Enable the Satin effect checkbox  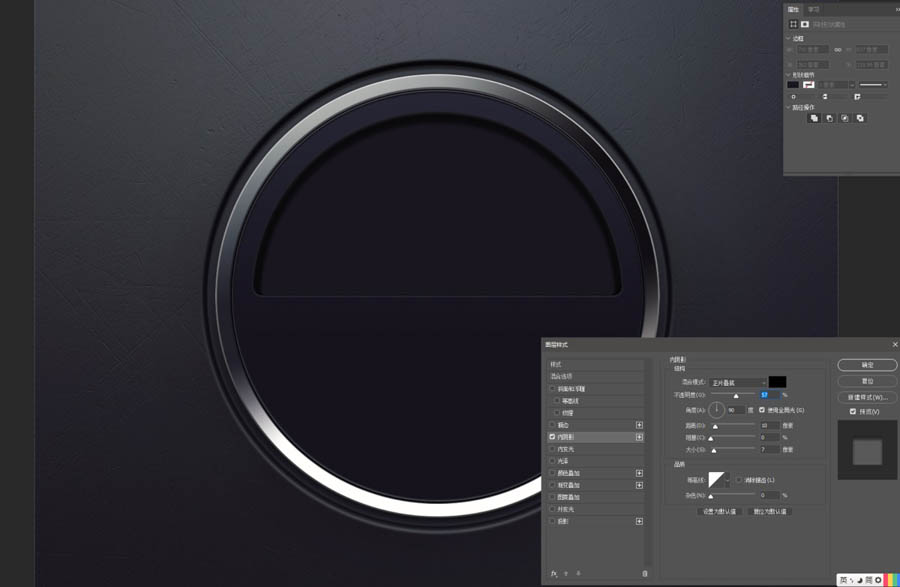pyautogui.click(x=552, y=461)
